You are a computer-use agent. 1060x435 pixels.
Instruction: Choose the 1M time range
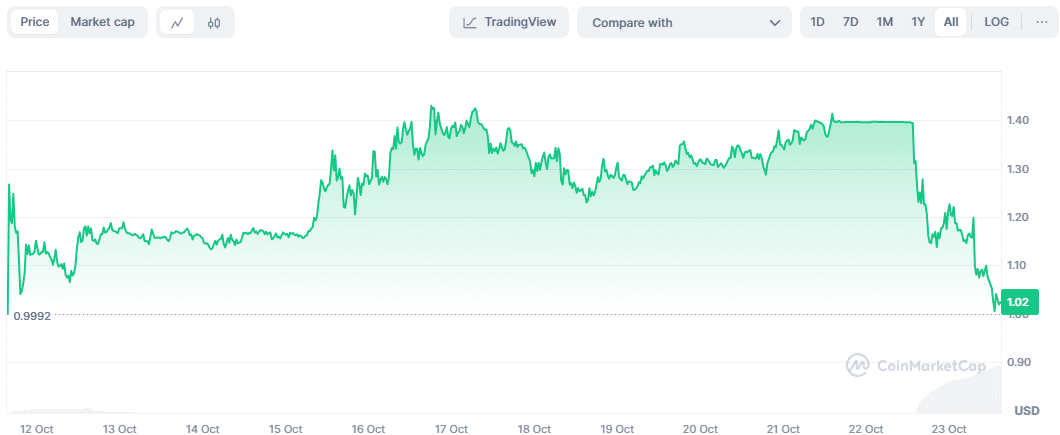point(884,22)
